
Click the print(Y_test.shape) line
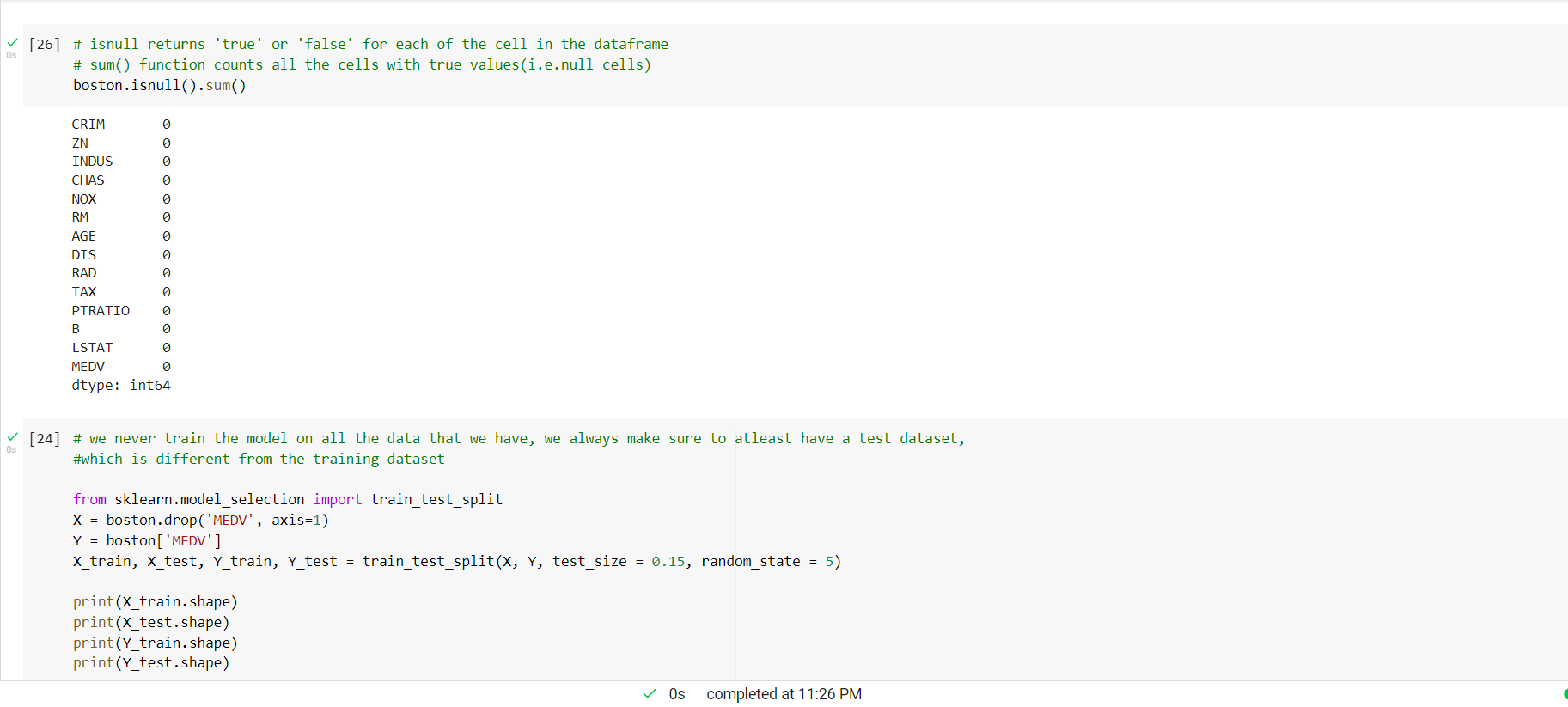coord(151,662)
